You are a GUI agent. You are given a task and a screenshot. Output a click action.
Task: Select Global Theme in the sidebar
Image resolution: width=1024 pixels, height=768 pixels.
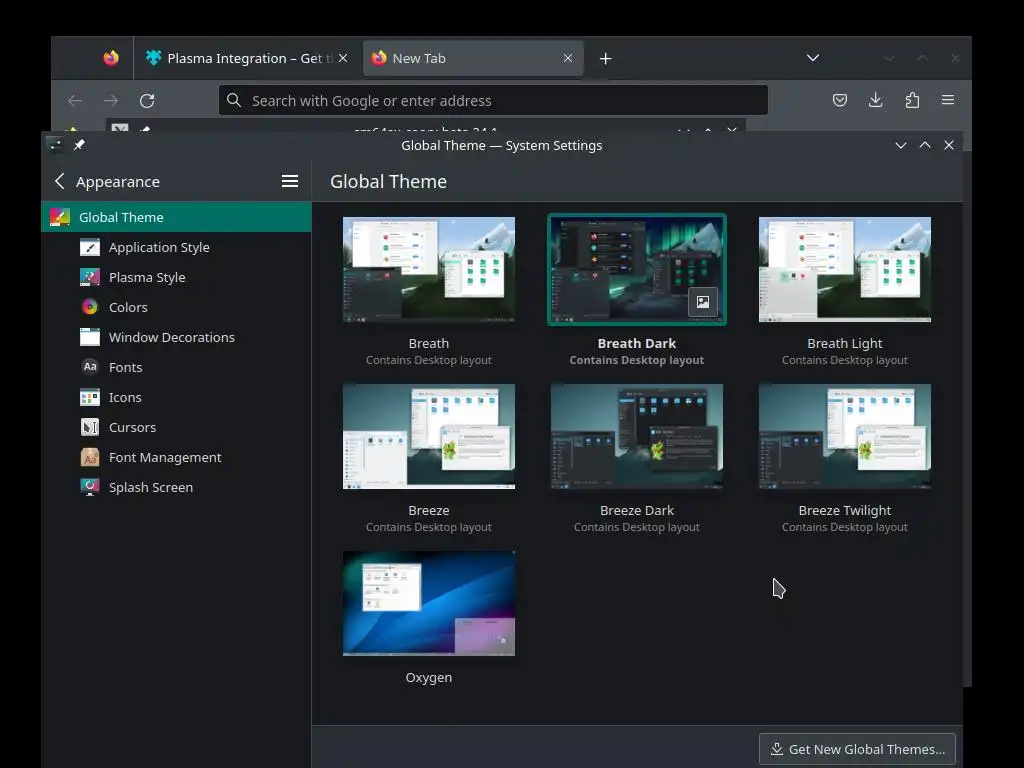(x=176, y=217)
